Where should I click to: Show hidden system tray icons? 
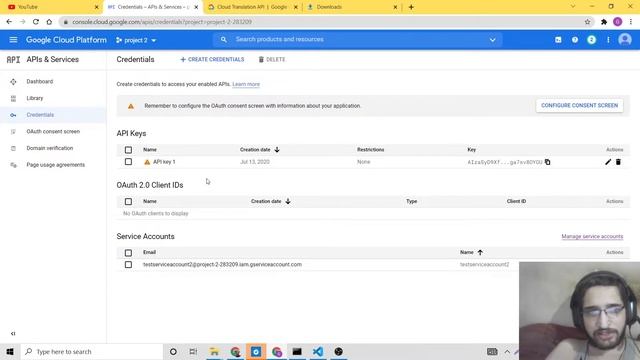pos(507,351)
